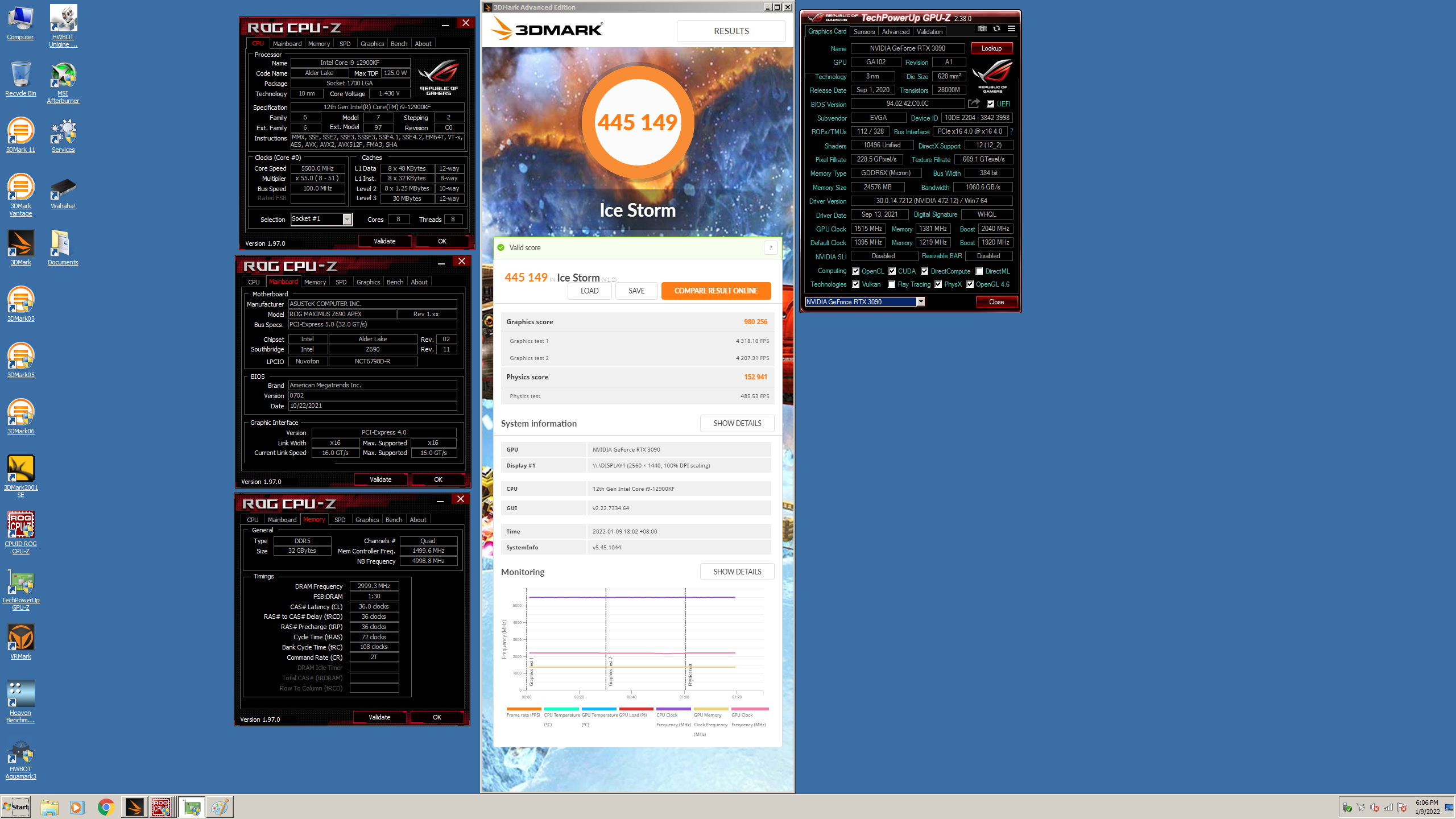Click the Chrome taskbar icon
Image resolution: width=1456 pixels, height=819 pixels.
tap(106, 807)
